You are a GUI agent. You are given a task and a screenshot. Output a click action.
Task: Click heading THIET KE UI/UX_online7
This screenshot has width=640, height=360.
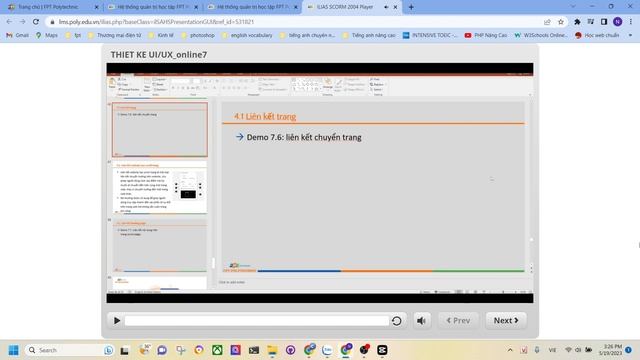[159, 54]
